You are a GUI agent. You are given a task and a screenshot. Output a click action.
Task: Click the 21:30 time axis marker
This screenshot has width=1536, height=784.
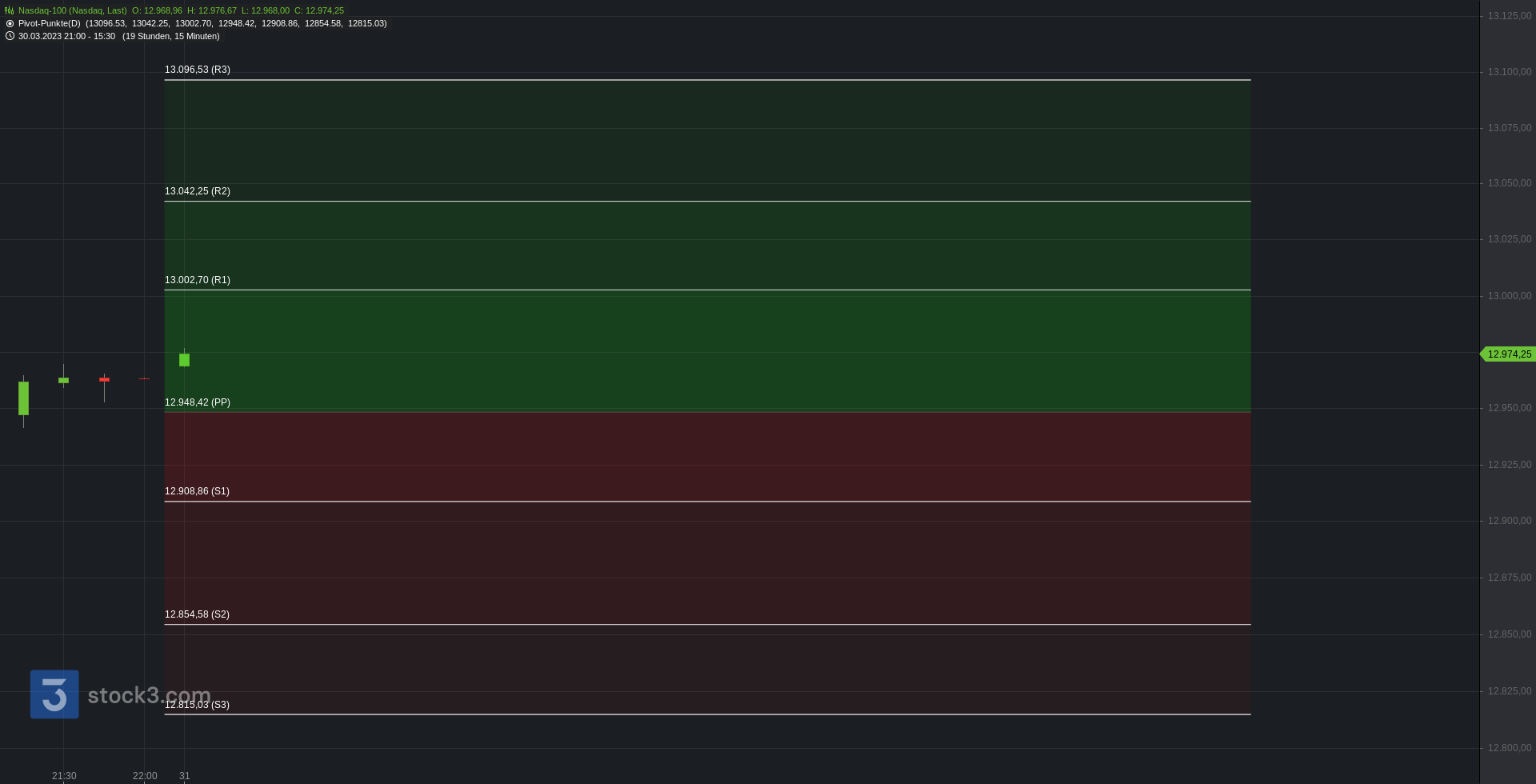[x=64, y=776]
